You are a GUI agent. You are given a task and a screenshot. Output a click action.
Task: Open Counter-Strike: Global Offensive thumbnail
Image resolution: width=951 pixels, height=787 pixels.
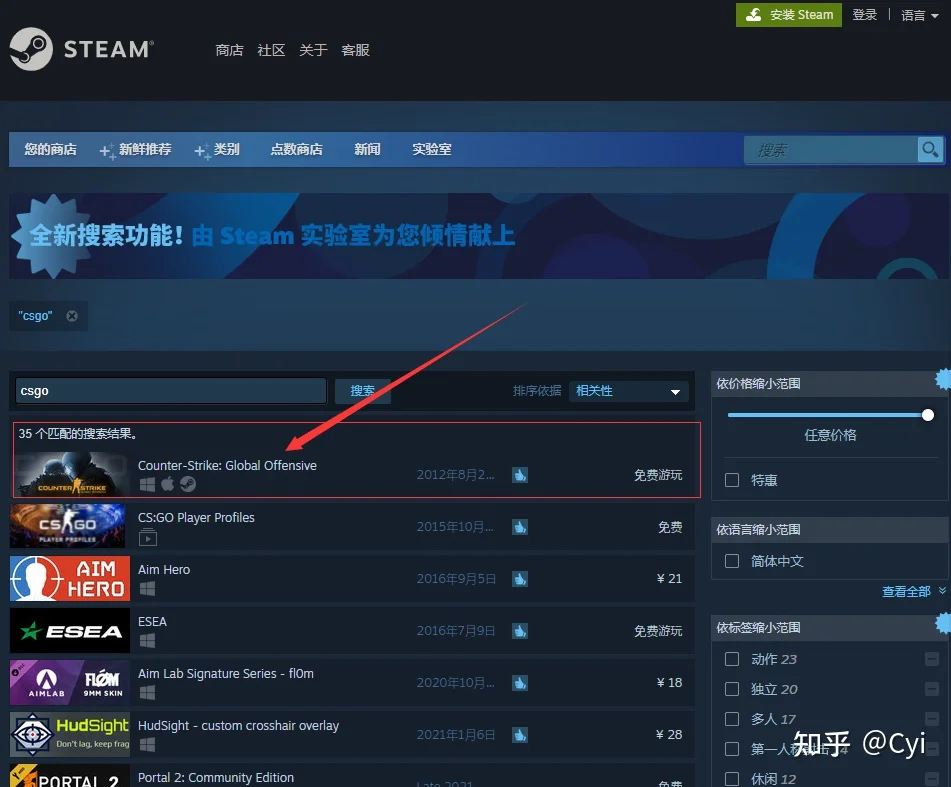pyautogui.click(x=71, y=474)
